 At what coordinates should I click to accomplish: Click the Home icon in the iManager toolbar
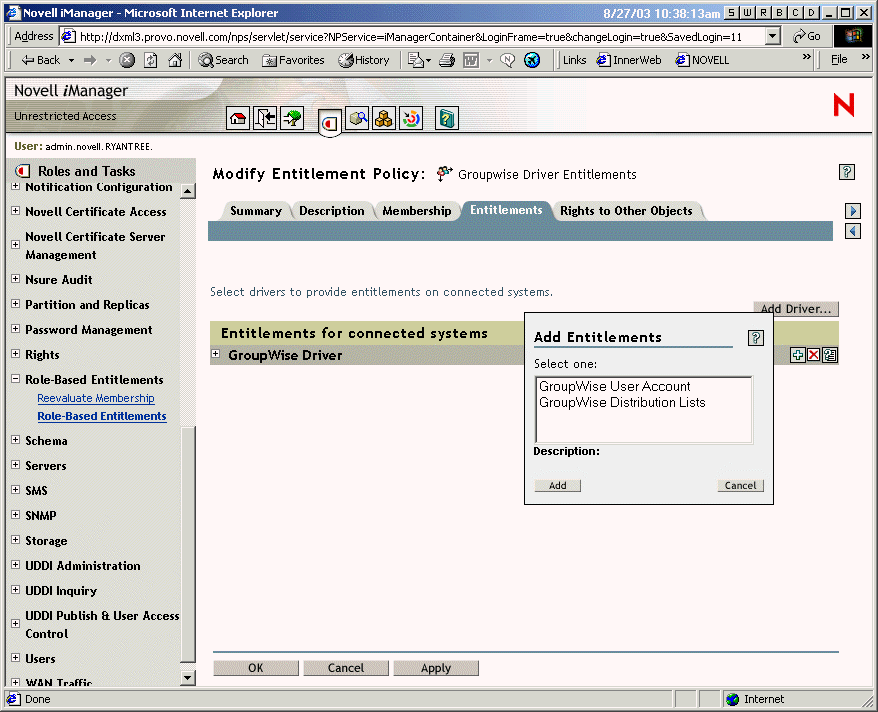pos(237,117)
